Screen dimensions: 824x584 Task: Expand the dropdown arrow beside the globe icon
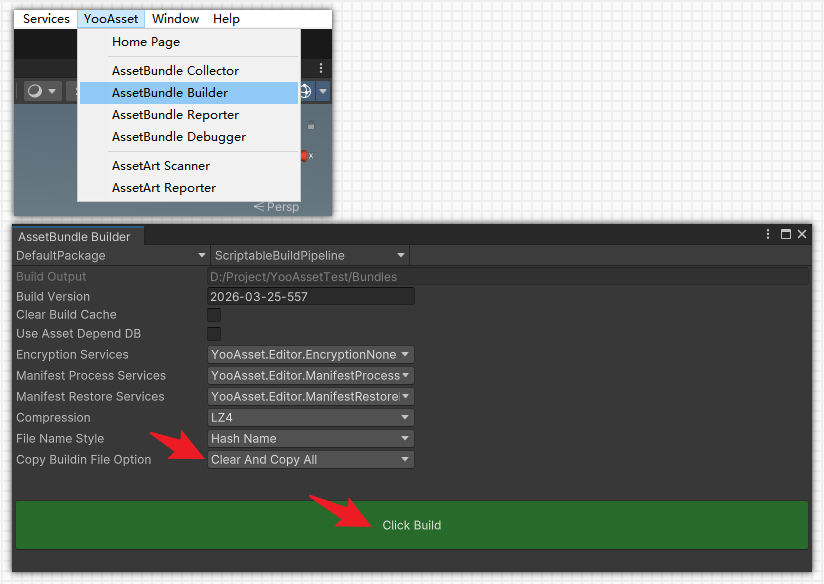(x=323, y=91)
